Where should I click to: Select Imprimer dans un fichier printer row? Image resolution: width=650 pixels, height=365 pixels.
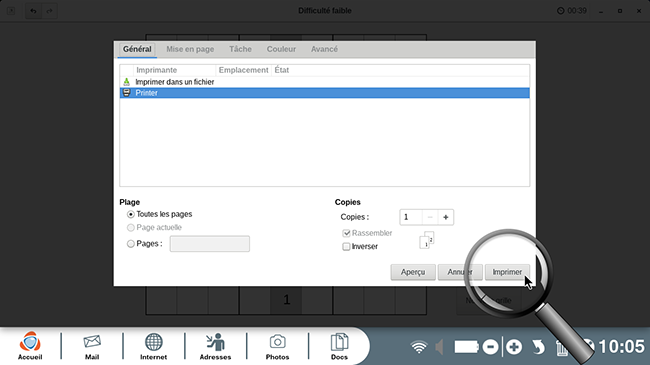[325, 82]
